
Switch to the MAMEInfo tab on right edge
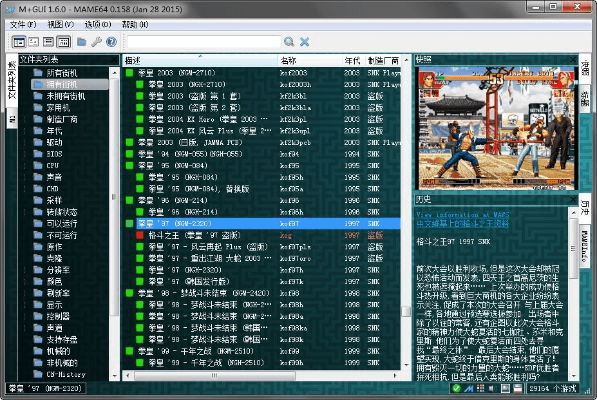pyautogui.click(x=584, y=247)
